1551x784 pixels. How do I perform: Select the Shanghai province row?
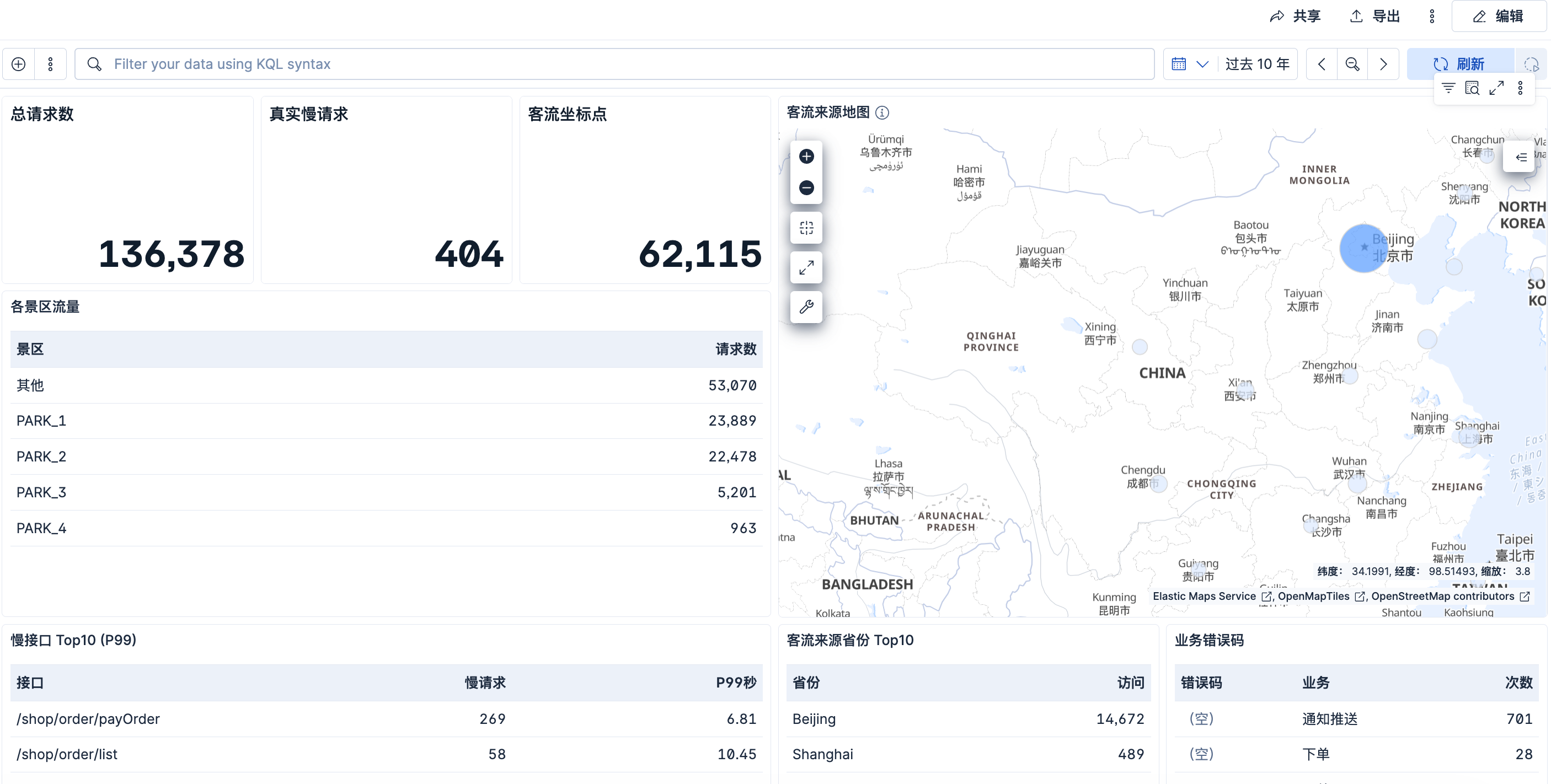[x=968, y=755]
